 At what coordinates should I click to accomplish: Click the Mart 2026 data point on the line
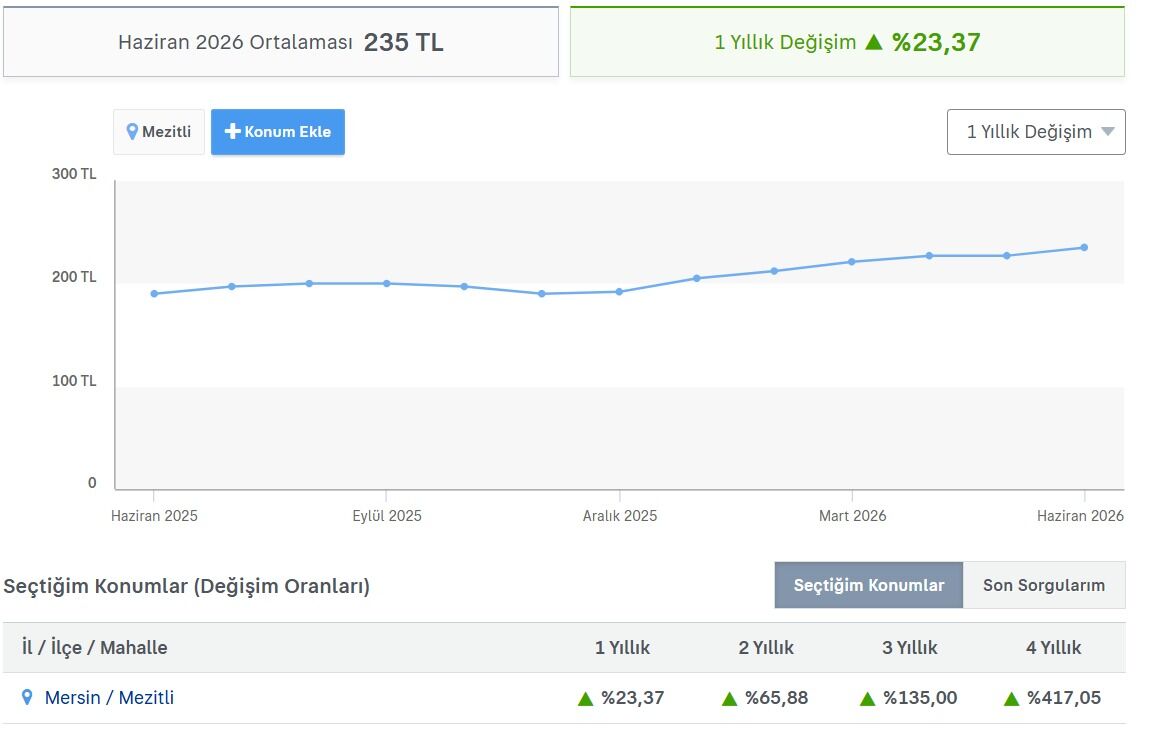(x=852, y=261)
